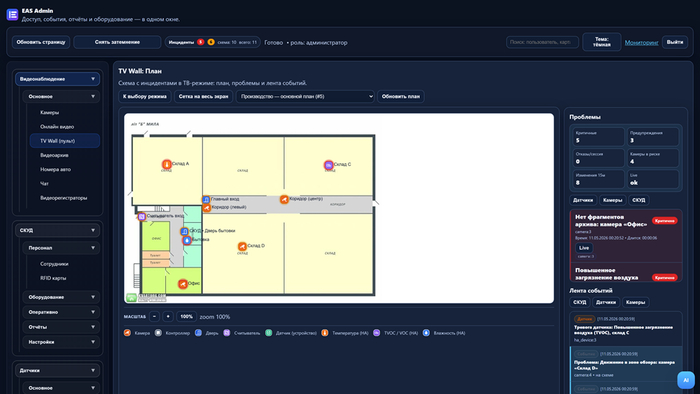Screen dimensions: 700x394
Task: Click the Температура (HA) legend icon
Action: pyautogui.click(x=325, y=333)
